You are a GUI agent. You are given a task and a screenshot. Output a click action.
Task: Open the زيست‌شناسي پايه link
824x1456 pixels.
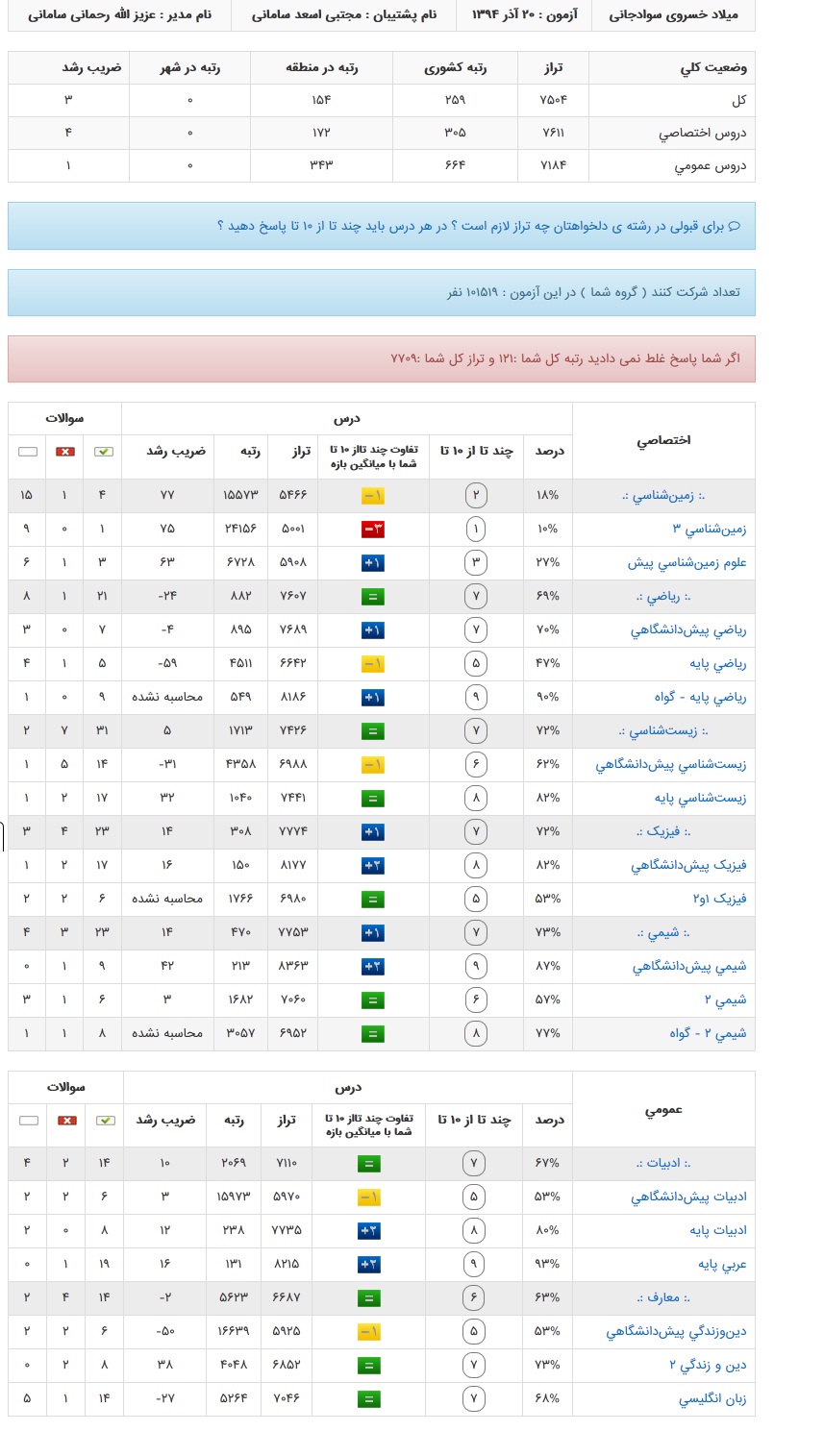coord(700,798)
